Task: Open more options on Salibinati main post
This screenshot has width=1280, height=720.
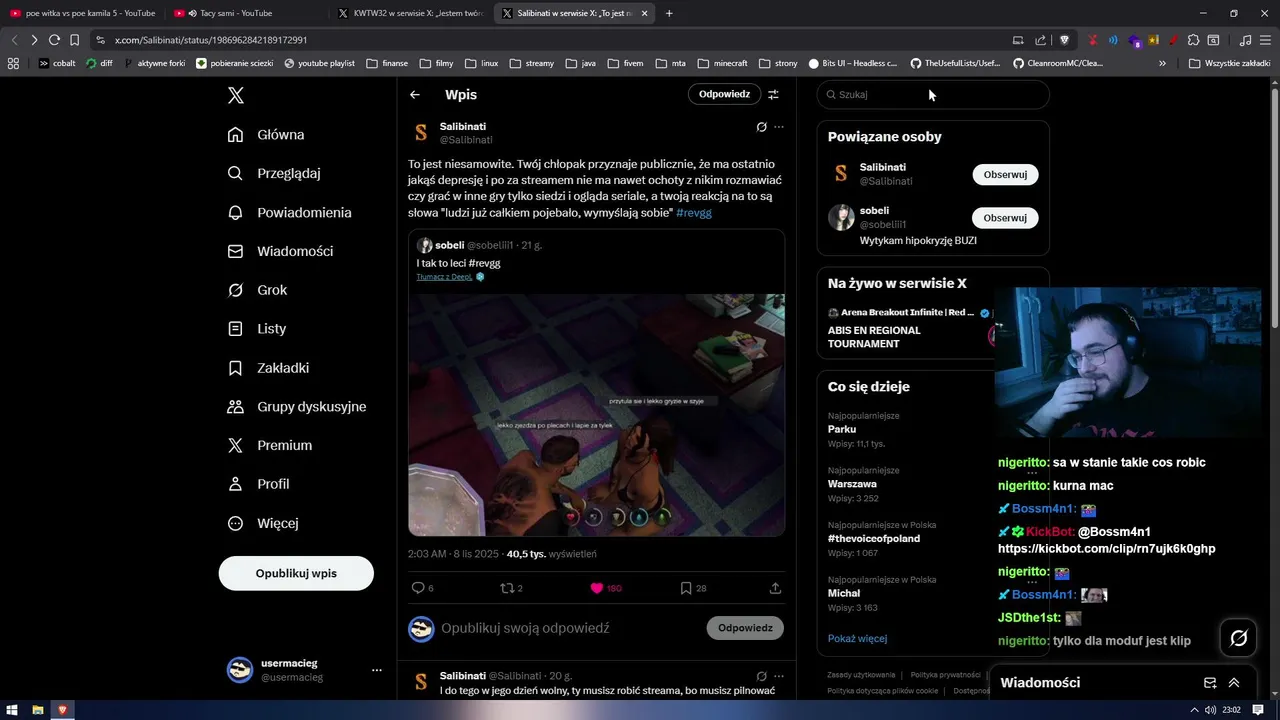Action: click(x=779, y=127)
